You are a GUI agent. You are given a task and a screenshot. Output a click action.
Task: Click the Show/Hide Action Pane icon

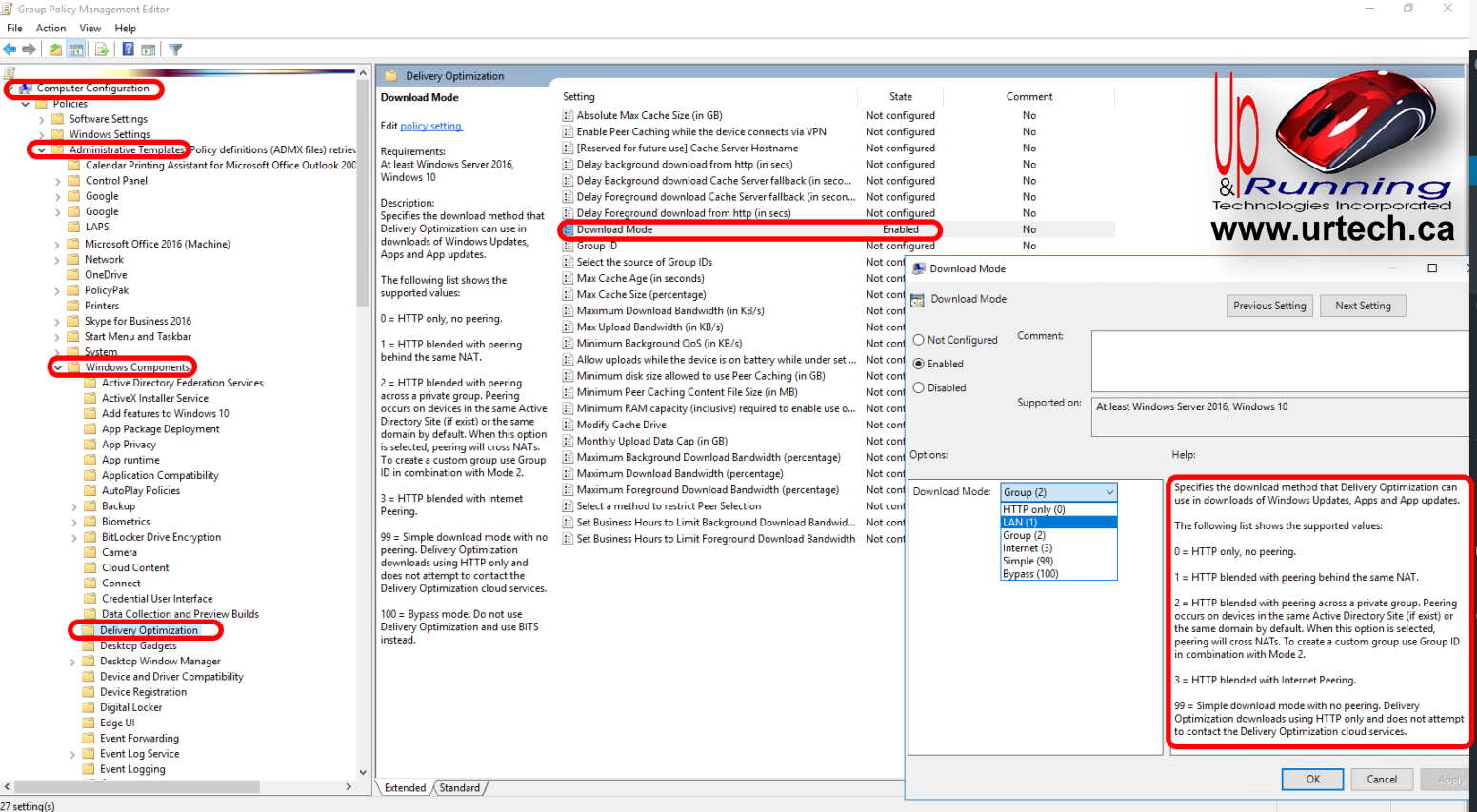[x=149, y=50]
